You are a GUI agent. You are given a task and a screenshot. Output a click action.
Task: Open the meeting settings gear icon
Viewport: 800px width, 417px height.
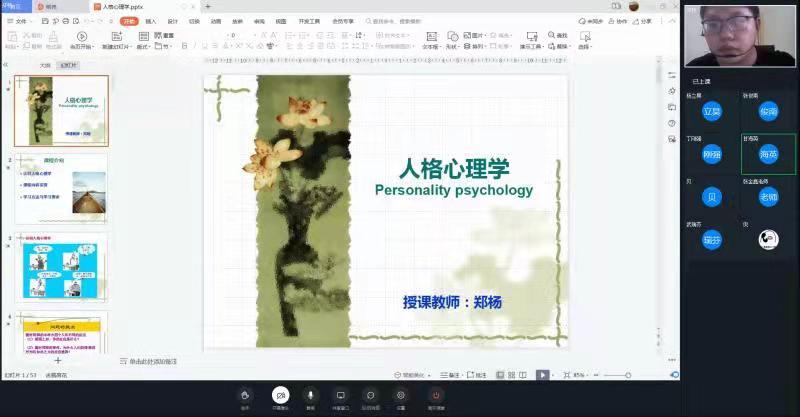(401, 395)
